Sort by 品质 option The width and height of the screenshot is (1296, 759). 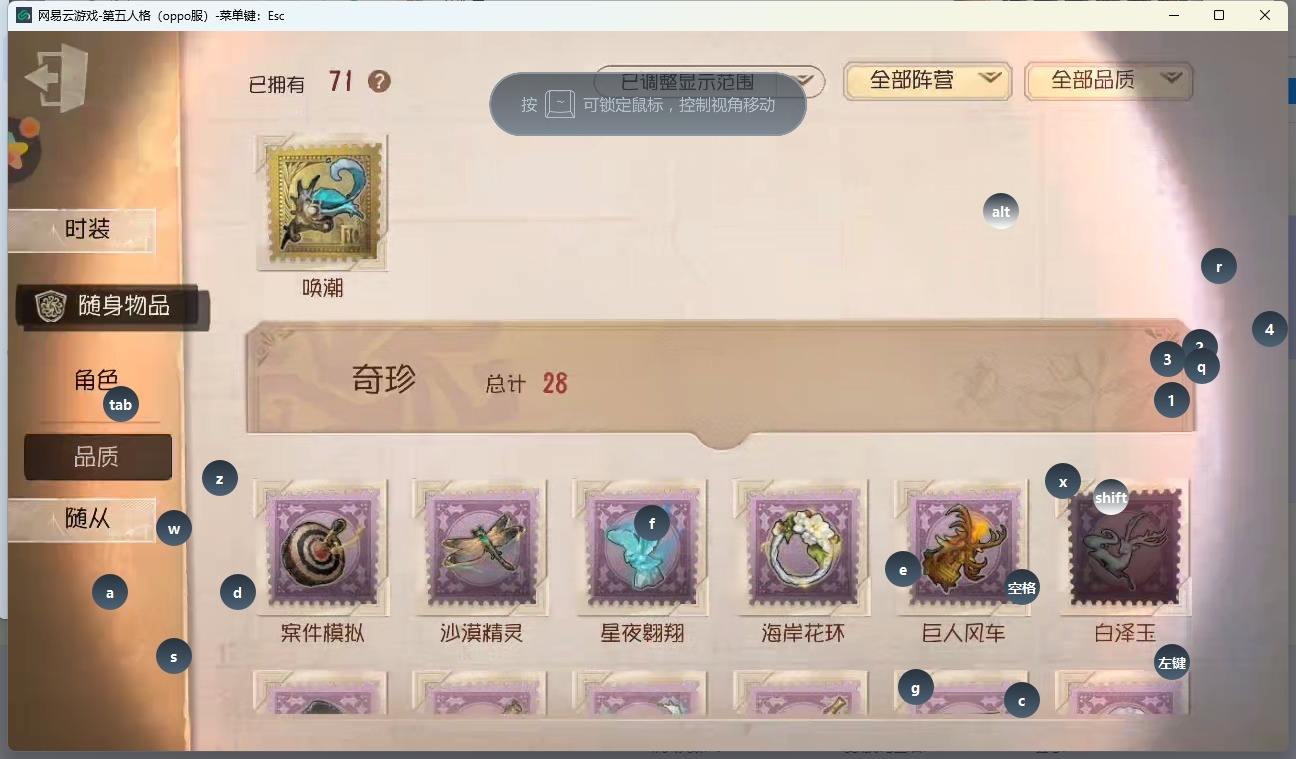[98, 457]
